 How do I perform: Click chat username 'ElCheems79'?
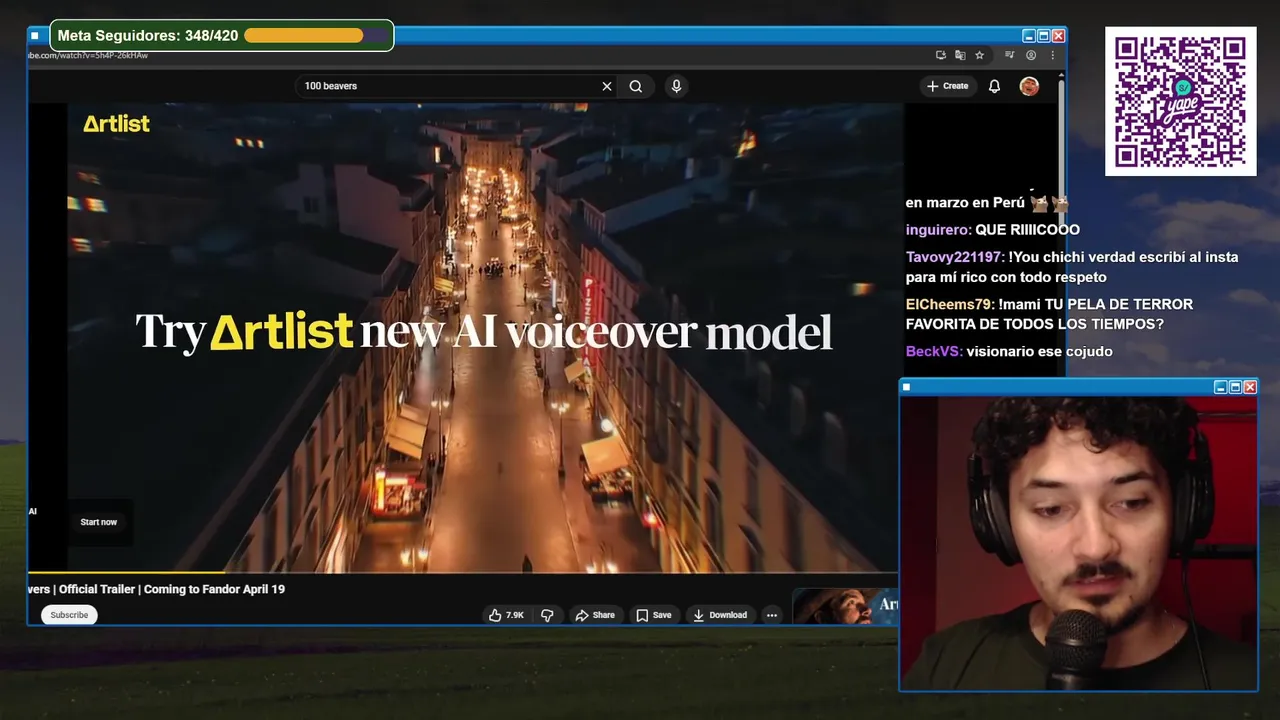[950, 304]
